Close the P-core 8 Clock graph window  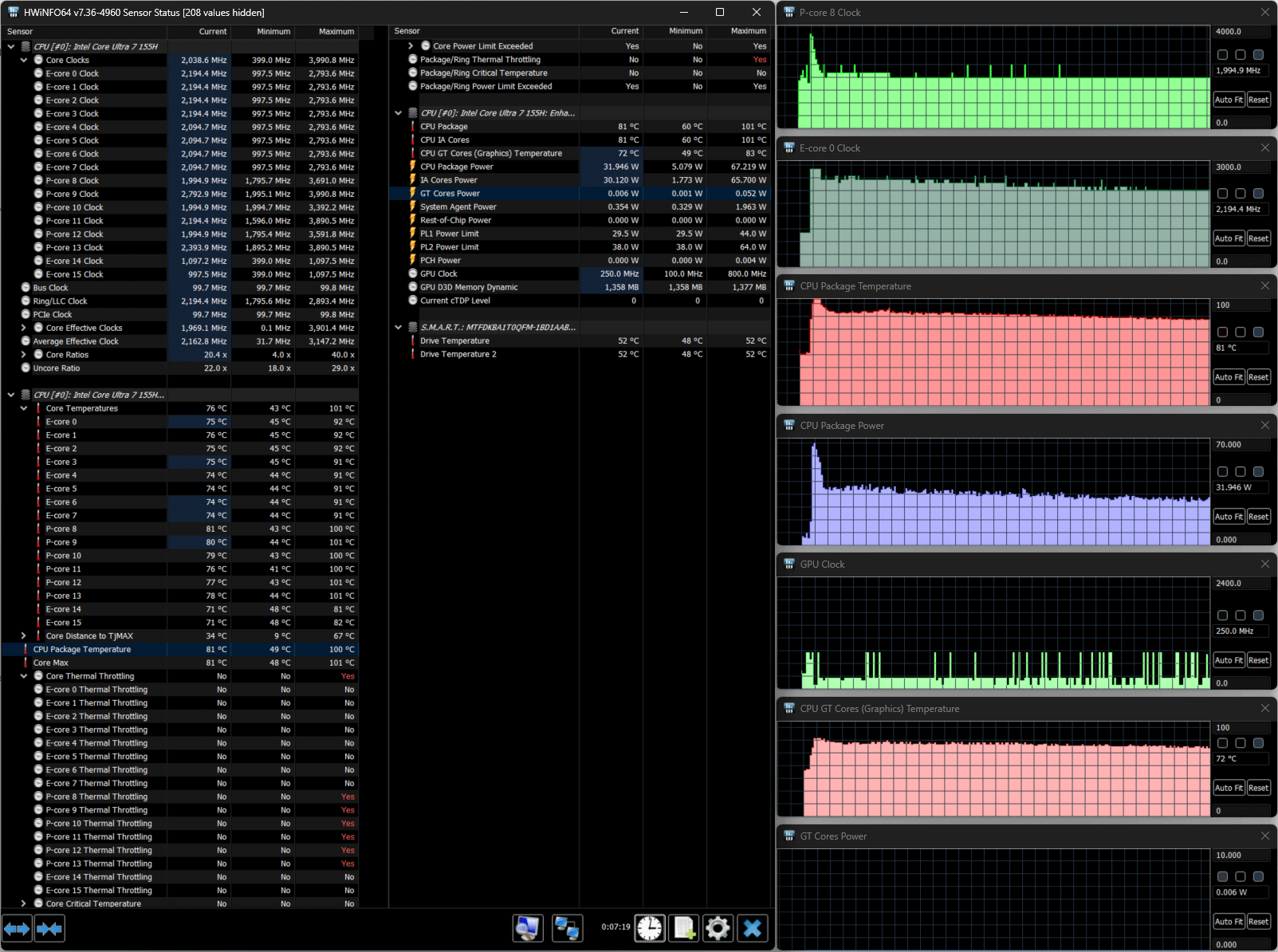1264,12
